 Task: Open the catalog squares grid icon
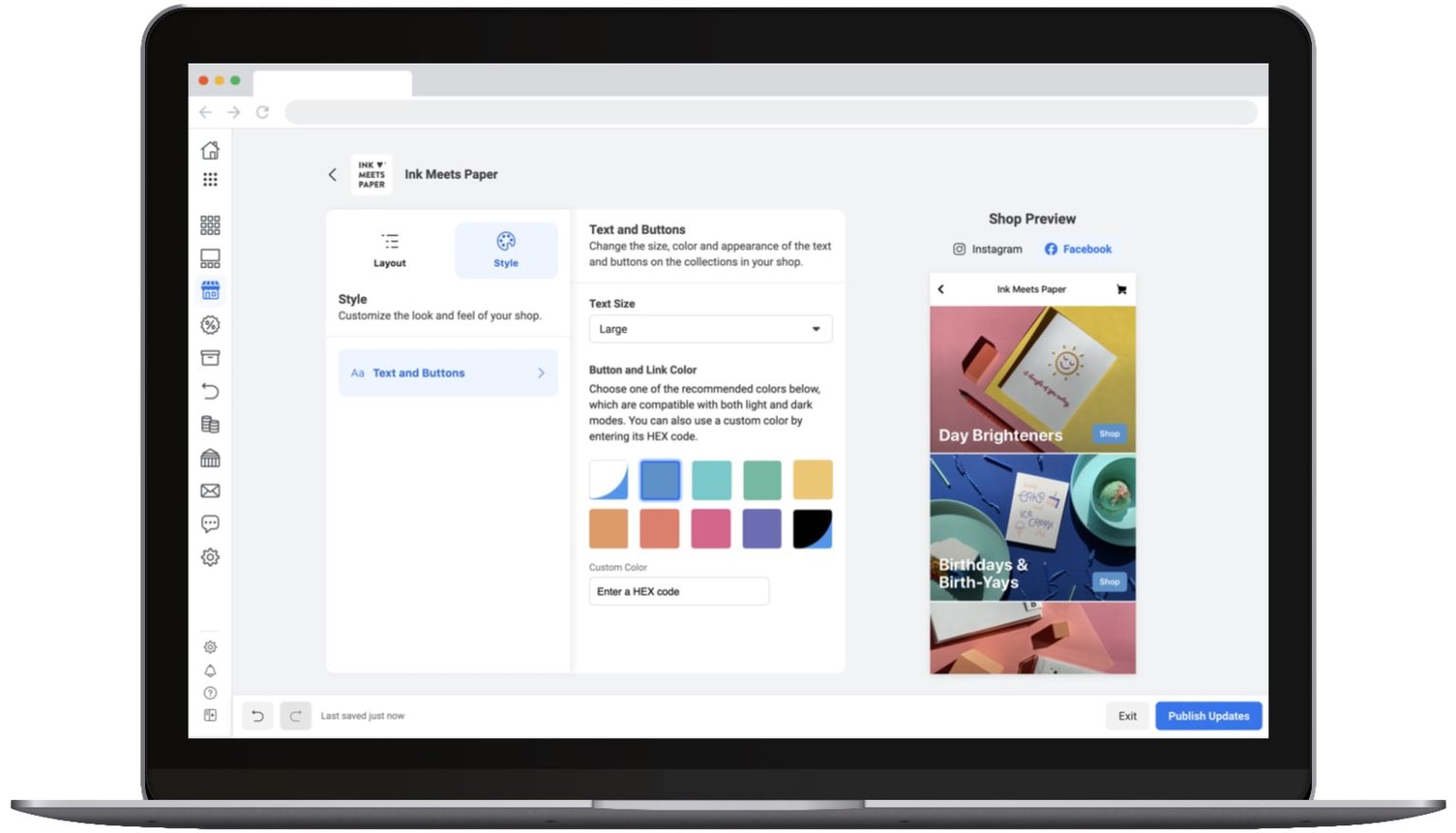pyautogui.click(x=210, y=225)
